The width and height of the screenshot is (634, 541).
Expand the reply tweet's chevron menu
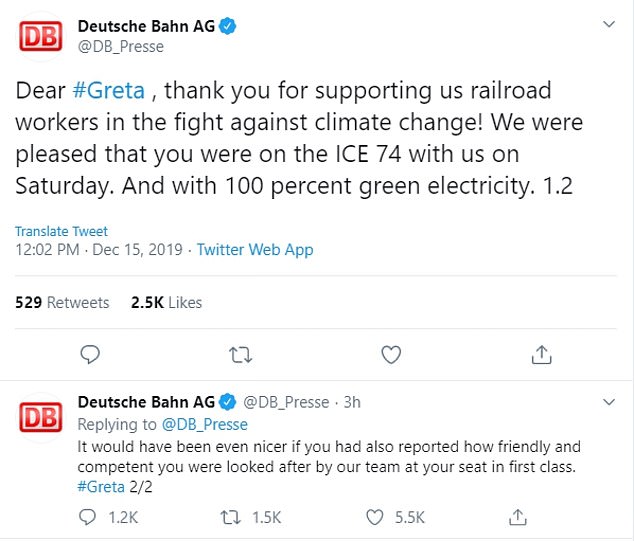point(609,402)
